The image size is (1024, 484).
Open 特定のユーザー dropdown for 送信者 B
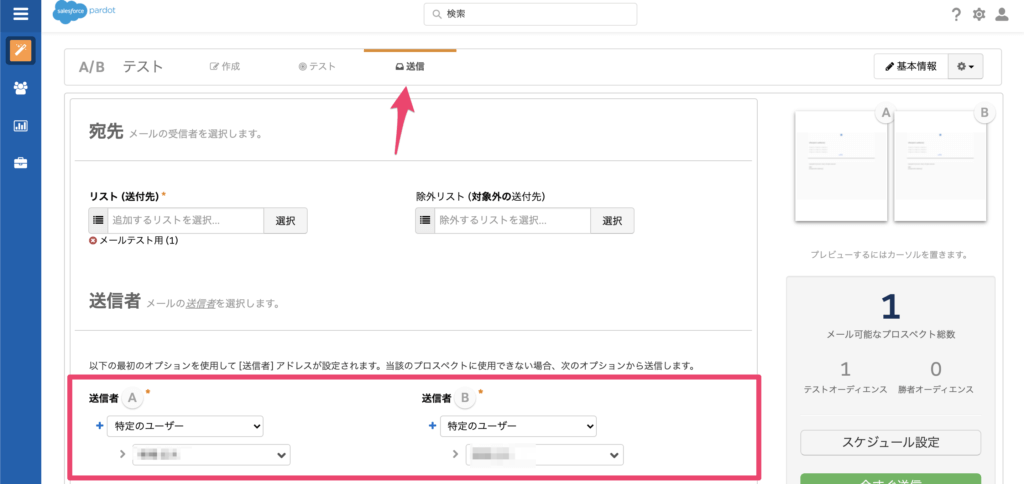pyautogui.click(x=518, y=426)
